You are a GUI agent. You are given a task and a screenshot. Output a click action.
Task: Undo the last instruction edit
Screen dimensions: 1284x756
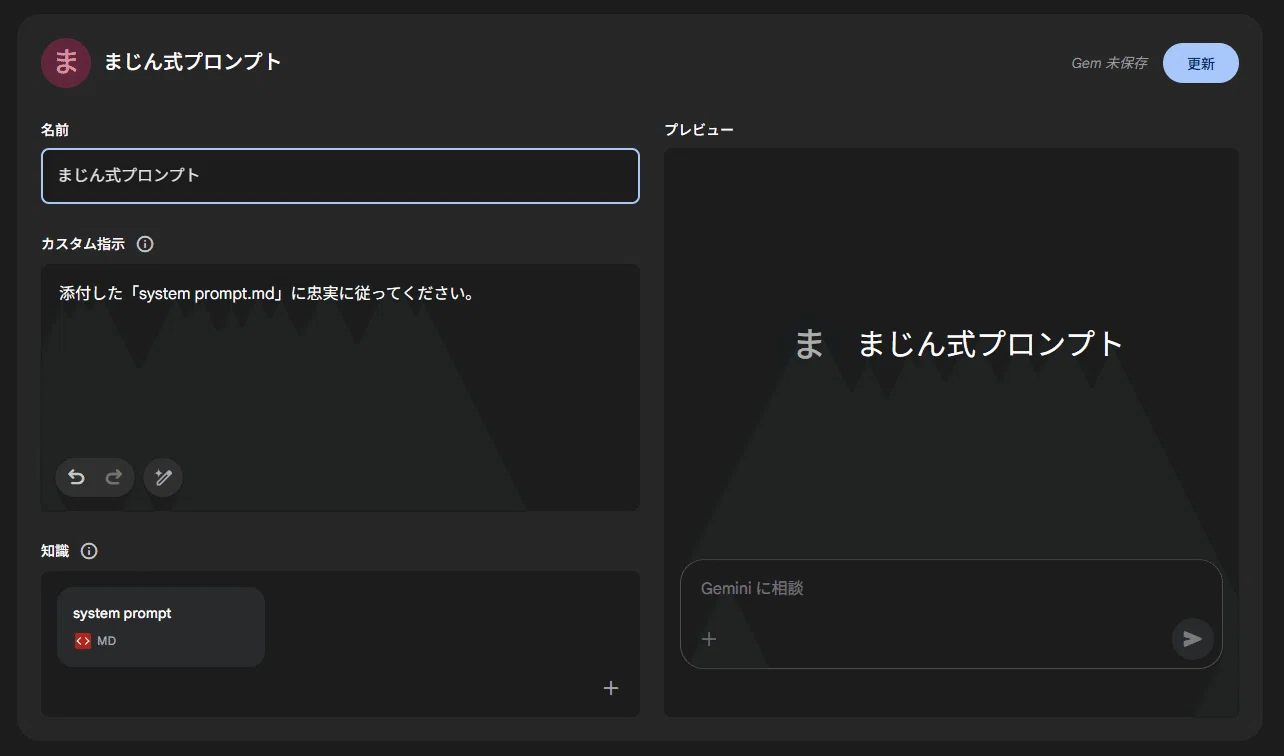76,478
